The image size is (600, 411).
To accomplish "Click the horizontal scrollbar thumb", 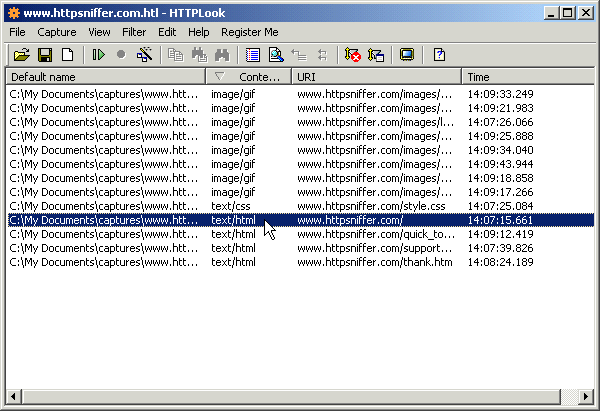I will pyautogui.click(x=291, y=396).
